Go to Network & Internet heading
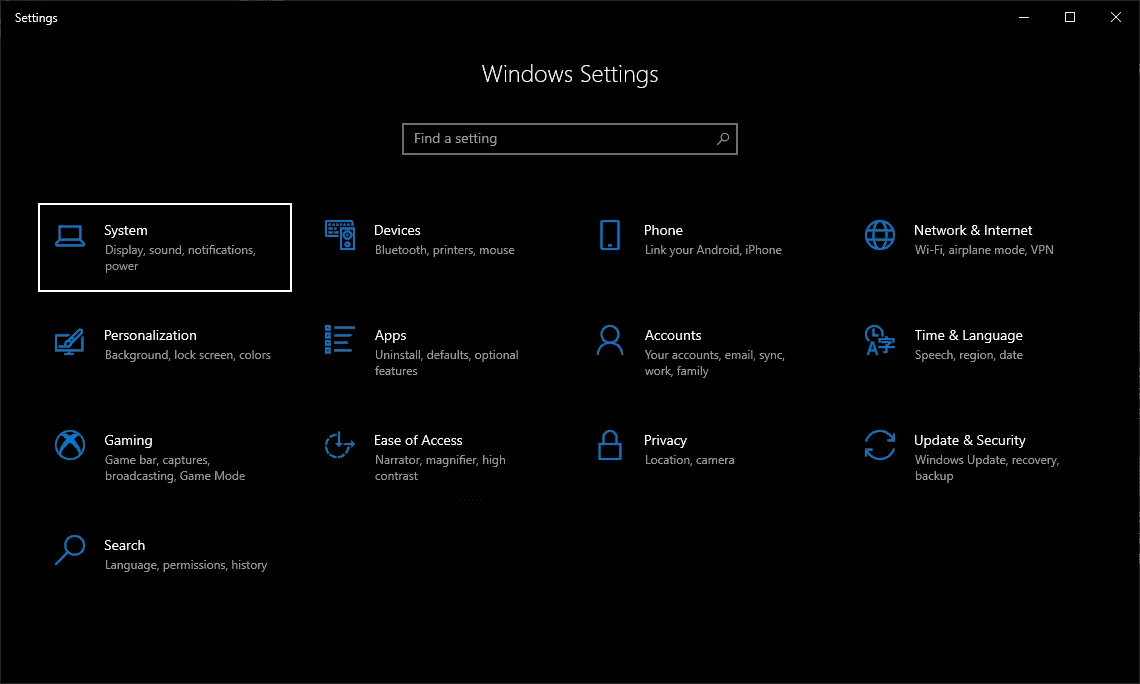The width and height of the screenshot is (1140, 684). coord(973,230)
